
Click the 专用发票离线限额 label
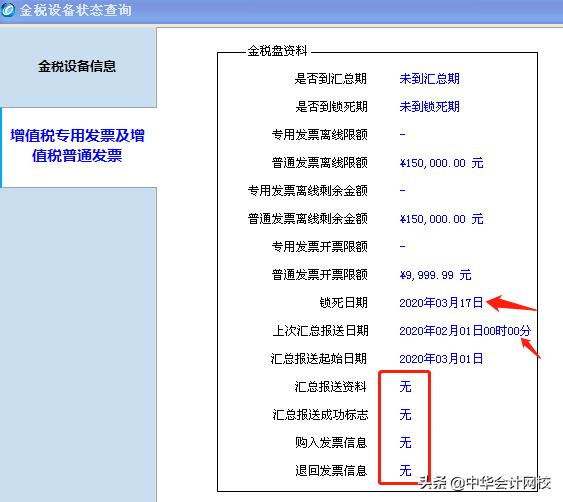(x=320, y=135)
